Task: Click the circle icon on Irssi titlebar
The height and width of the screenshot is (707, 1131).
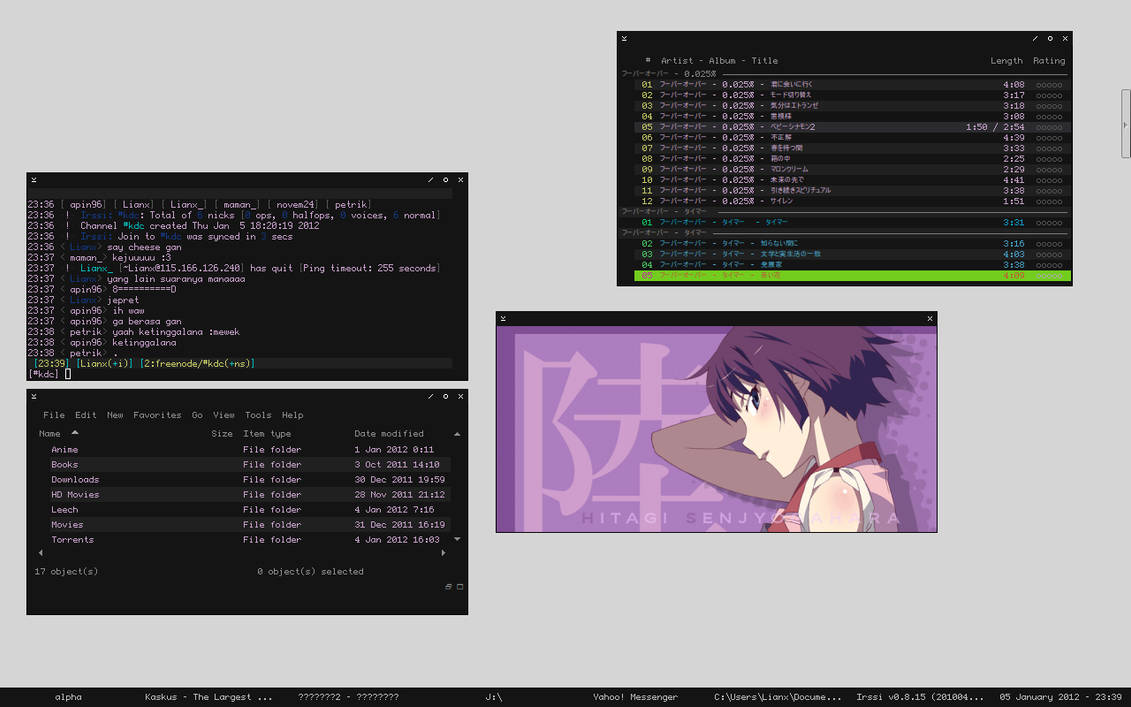Action: click(x=446, y=180)
